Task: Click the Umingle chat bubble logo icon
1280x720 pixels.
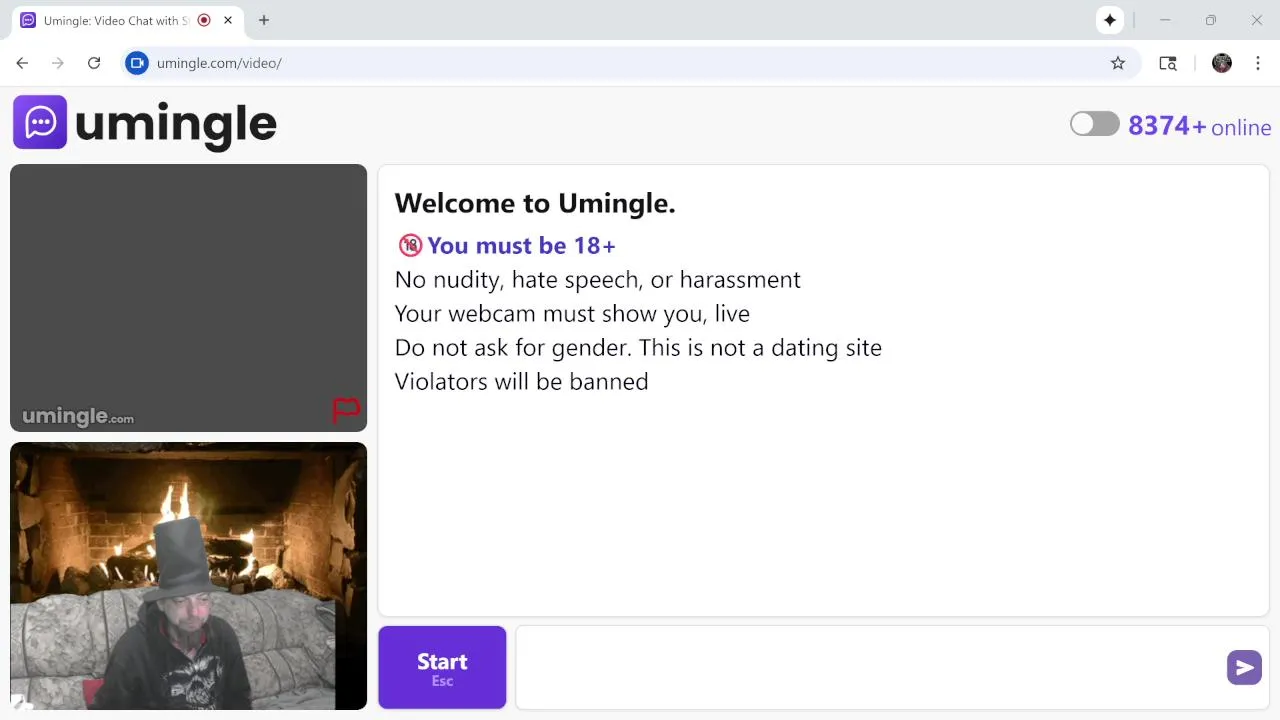Action: click(x=40, y=122)
